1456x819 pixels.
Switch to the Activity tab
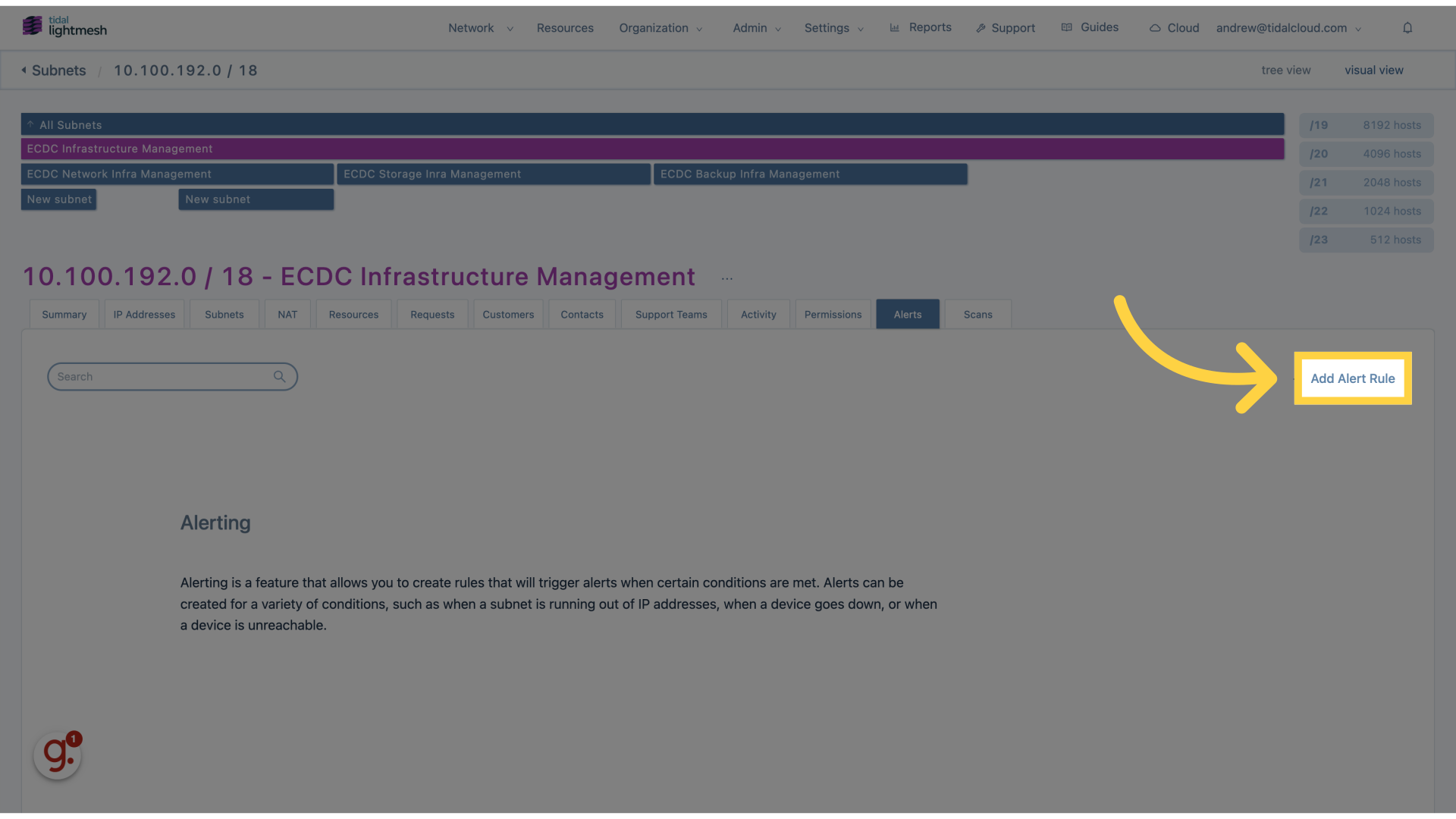tap(758, 314)
